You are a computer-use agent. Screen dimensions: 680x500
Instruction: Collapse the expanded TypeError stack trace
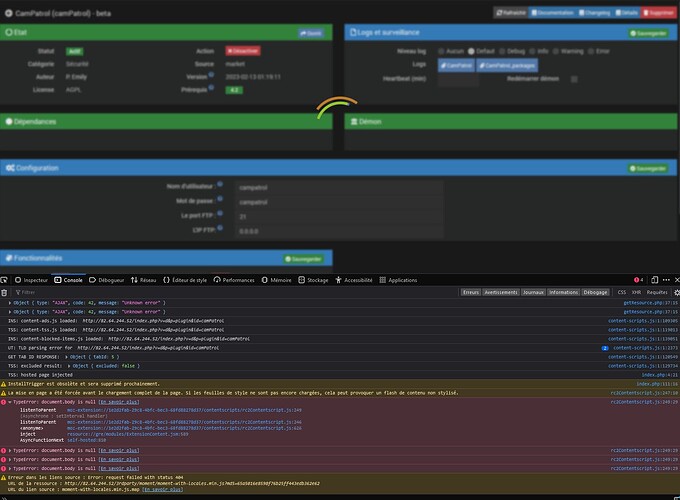(x=10, y=402)
